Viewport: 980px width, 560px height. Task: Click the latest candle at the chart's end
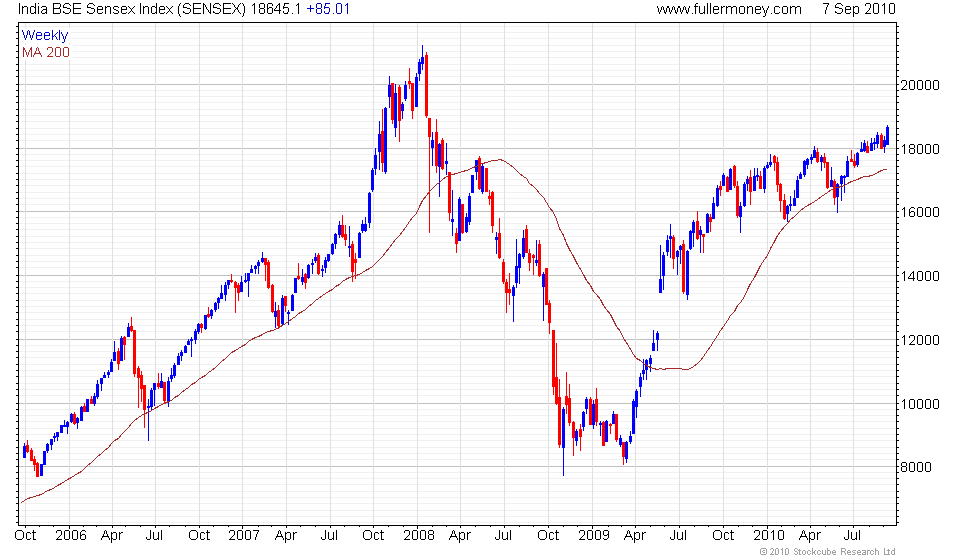[x=887, y=136]
